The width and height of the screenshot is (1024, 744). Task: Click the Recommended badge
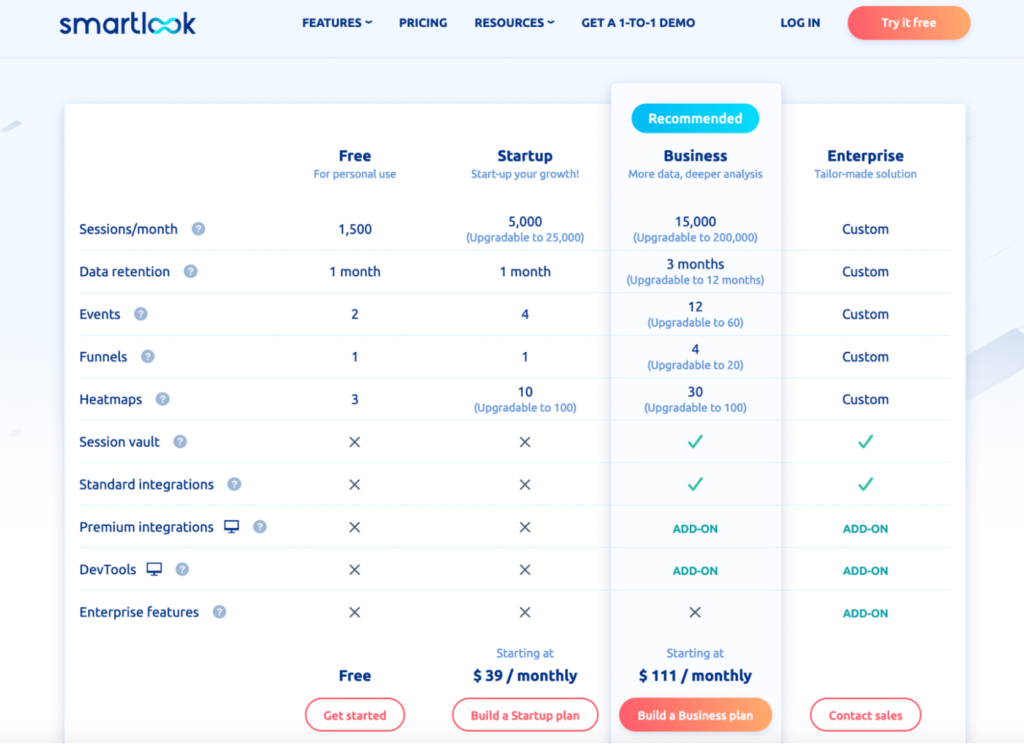coord(695,118)
